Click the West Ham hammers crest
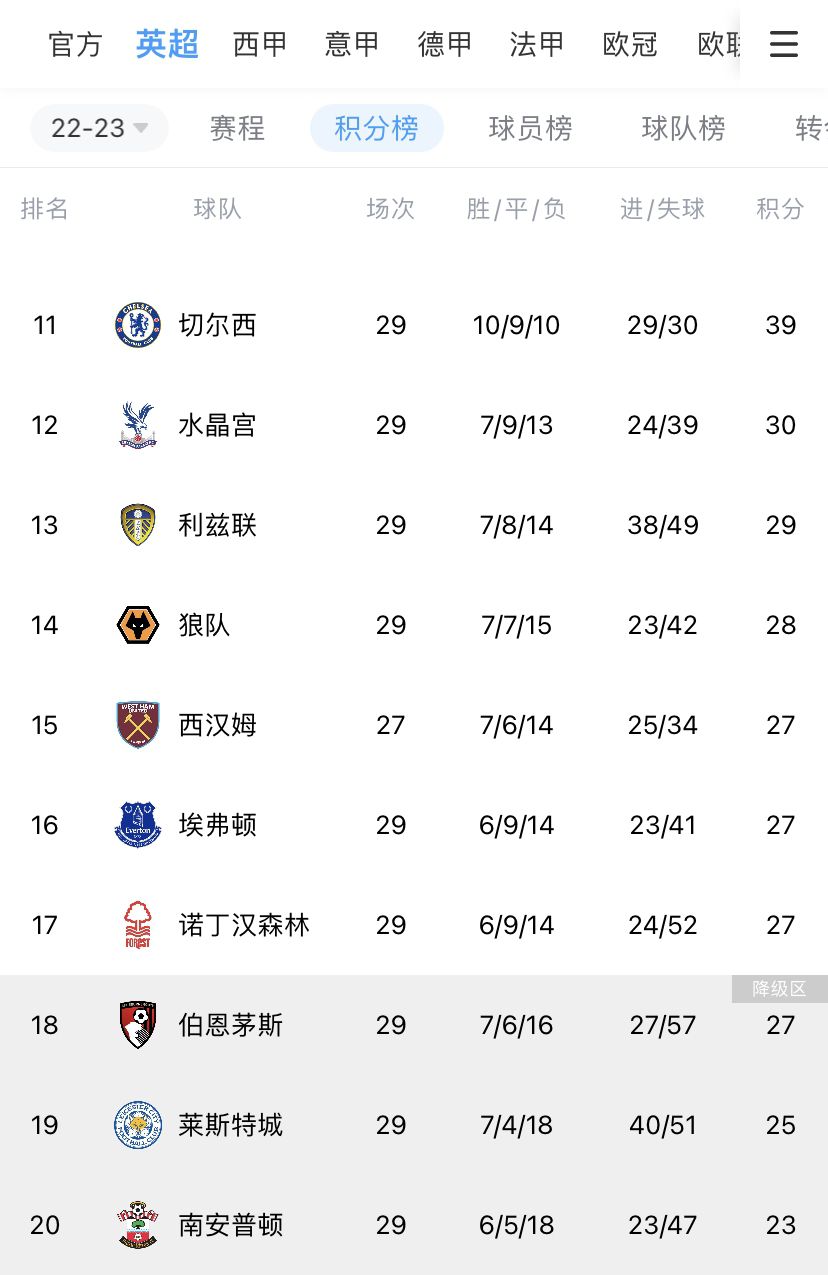The height and width of the screenshot is (1275, 828). pos(137,725)
